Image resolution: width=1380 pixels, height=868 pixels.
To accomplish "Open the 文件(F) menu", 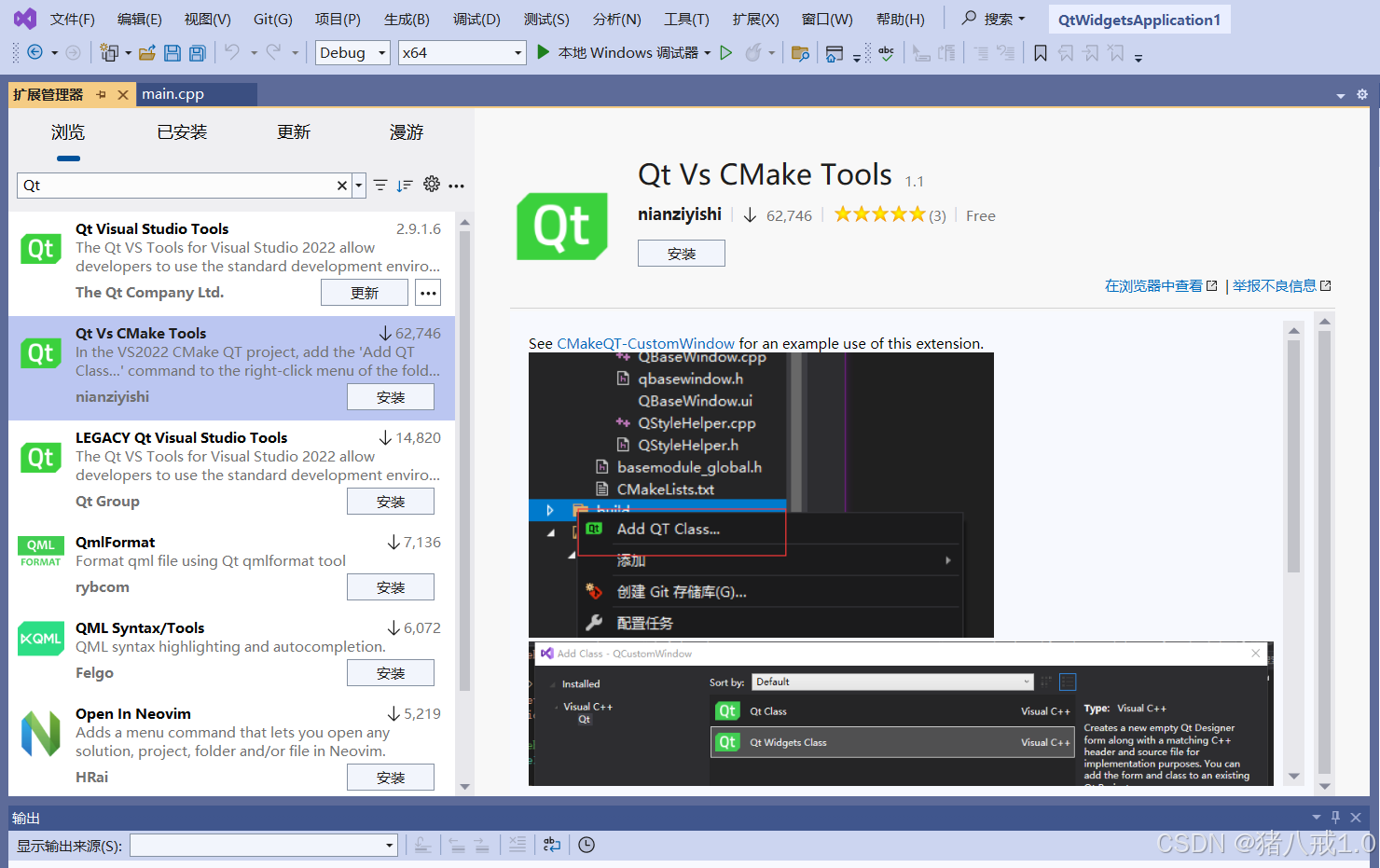I will point(73,20).
